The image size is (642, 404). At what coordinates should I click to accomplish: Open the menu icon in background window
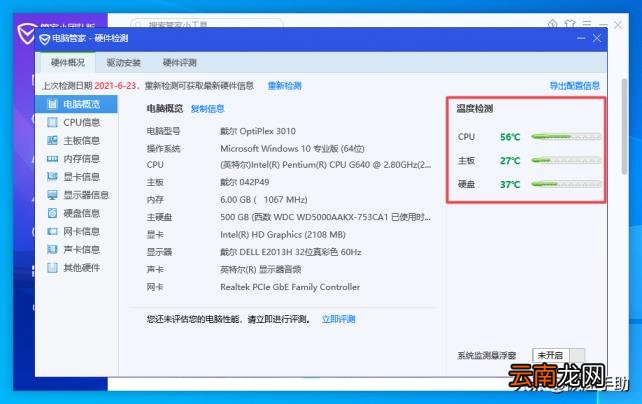coord(587,24)
